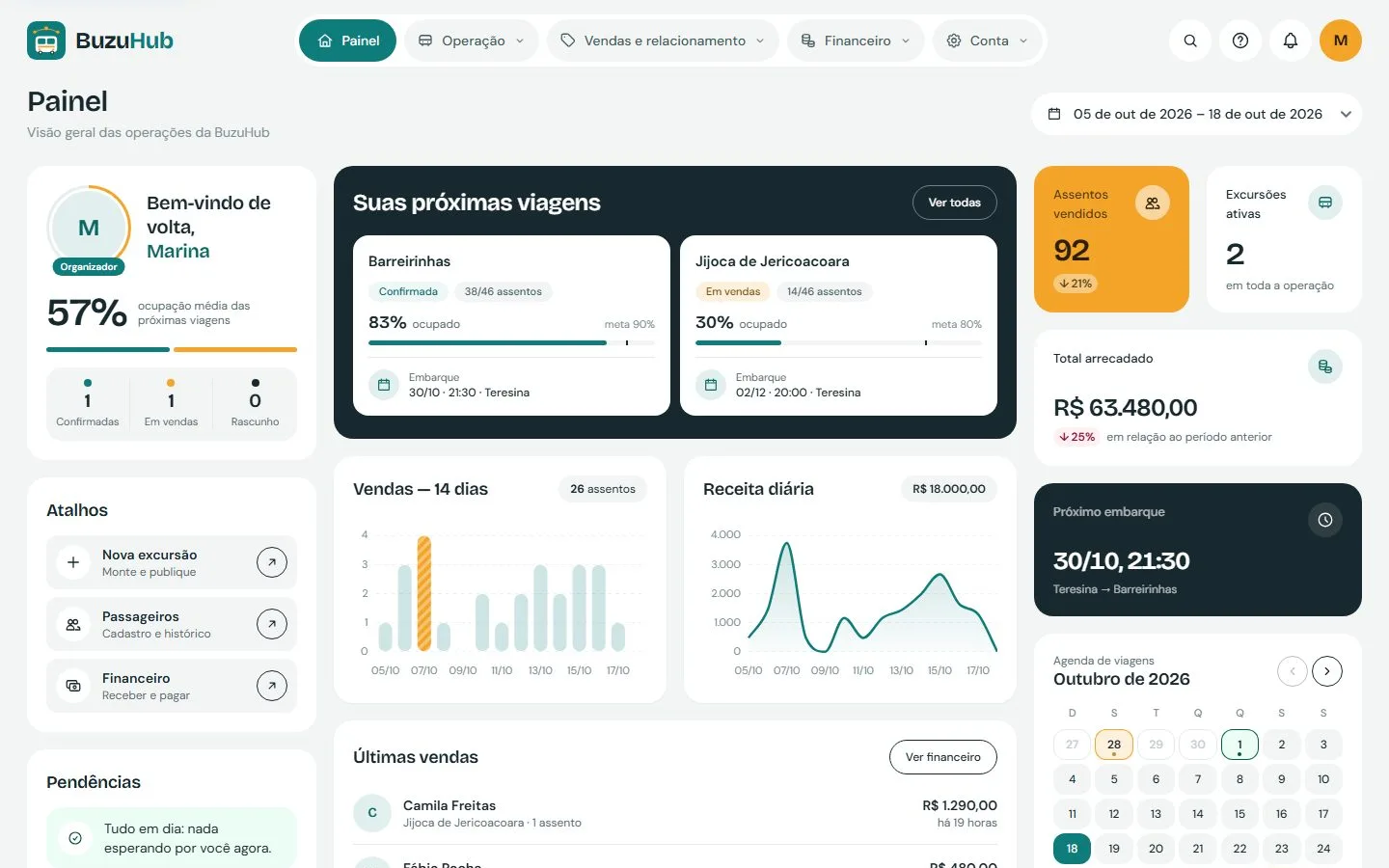Screen dimensions: 1389x868
Task: Click the Total arrecadado coins icon
Action: pos(1325,366)
